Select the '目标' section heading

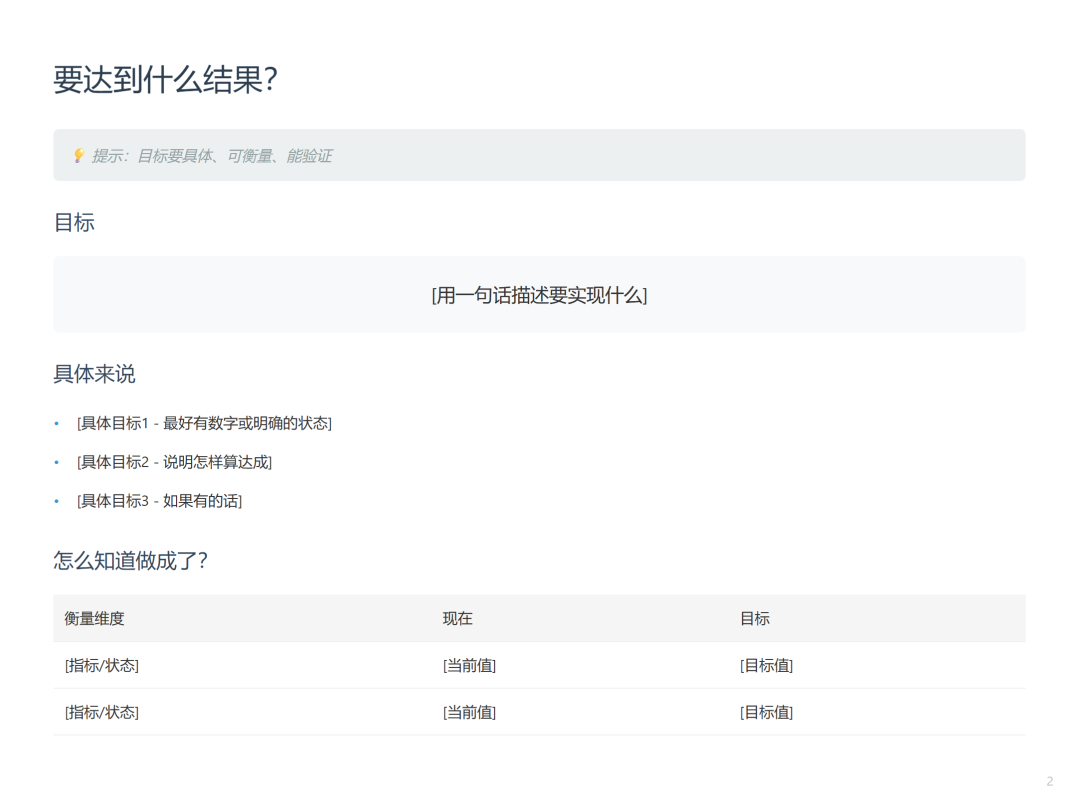pos(74,222)
